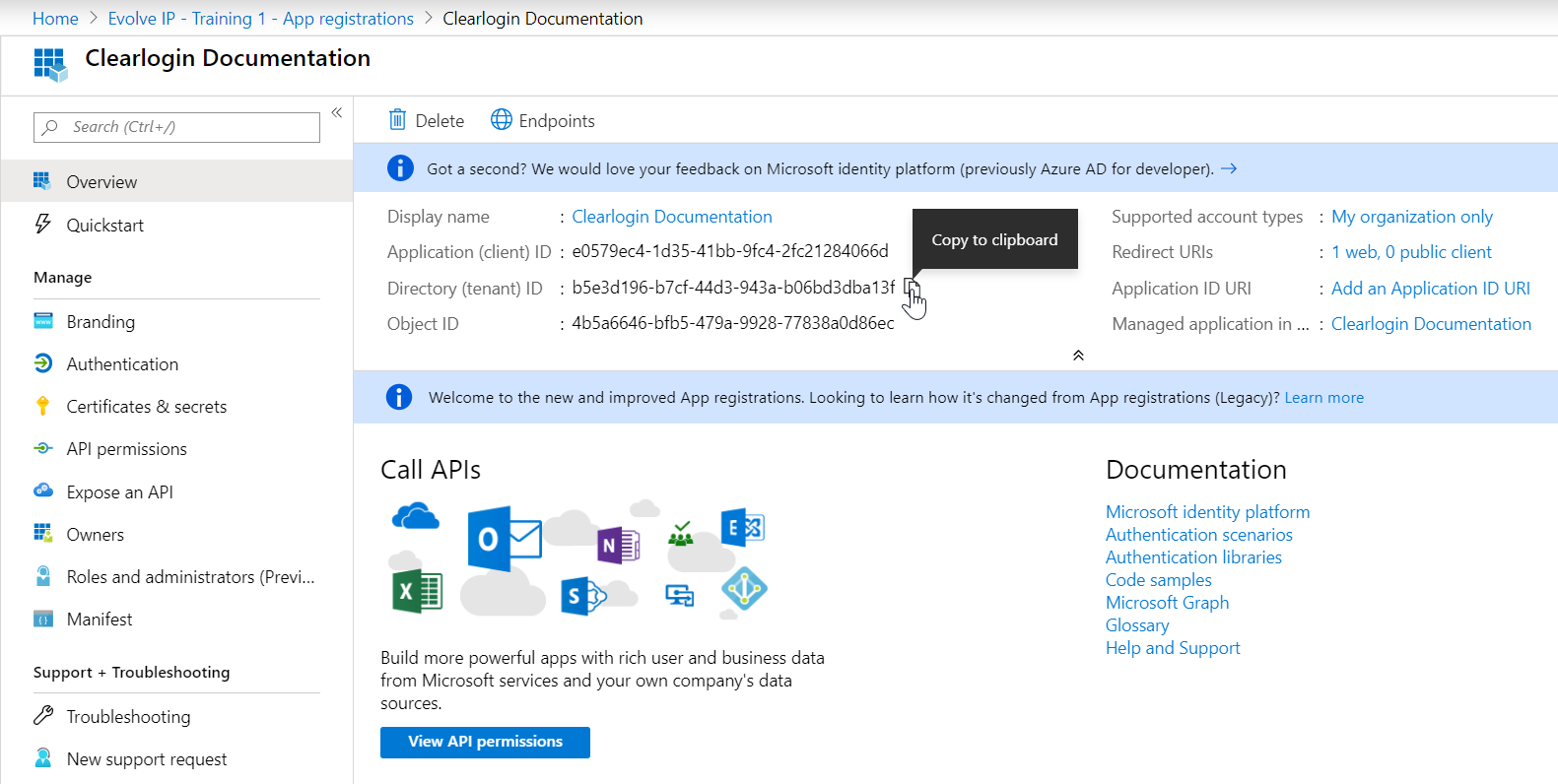Open the Authentication menu item

pyautogui.click(x=122, y=364)
